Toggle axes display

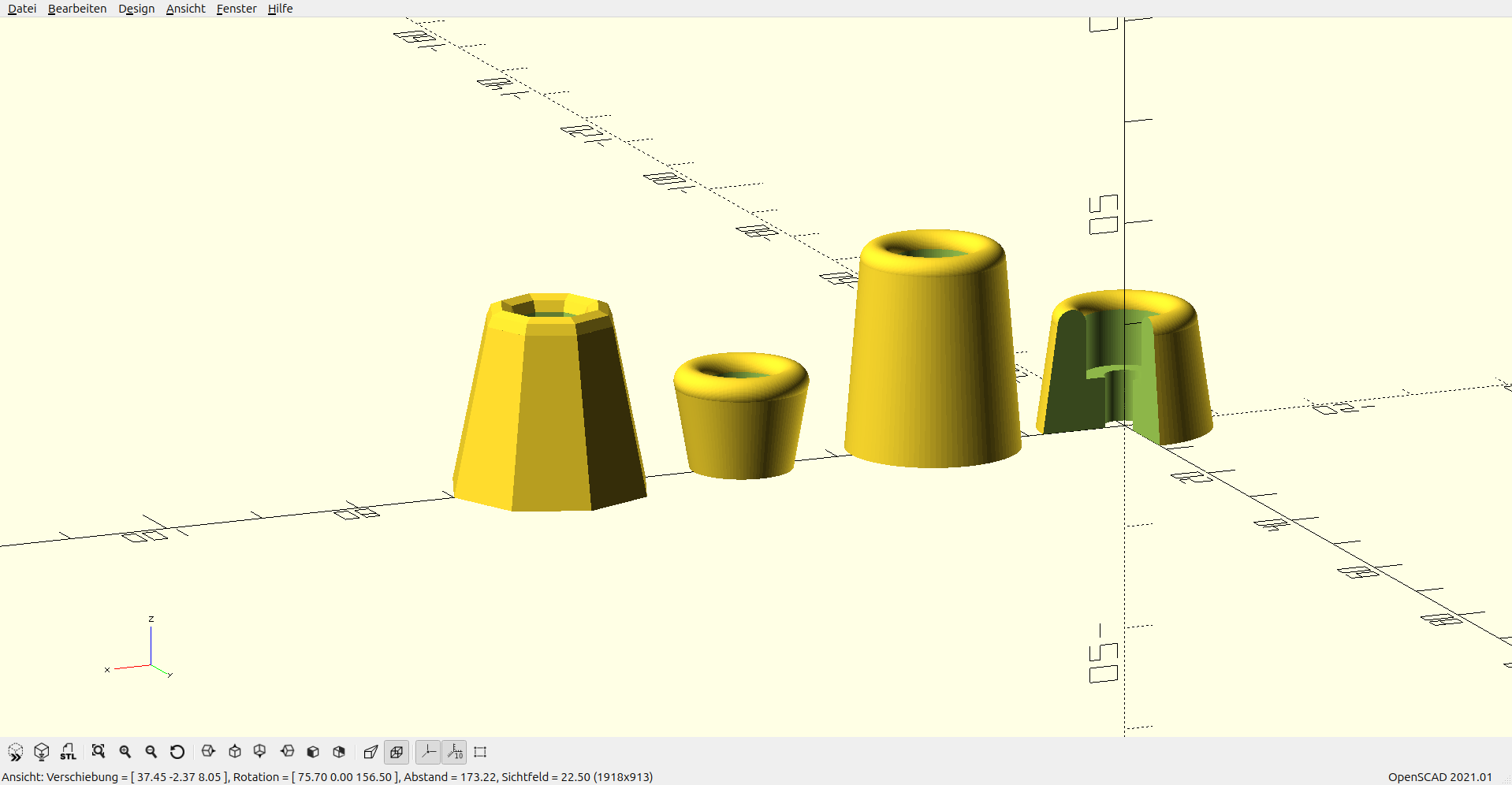pyautogui.click(x=428, y=752)
